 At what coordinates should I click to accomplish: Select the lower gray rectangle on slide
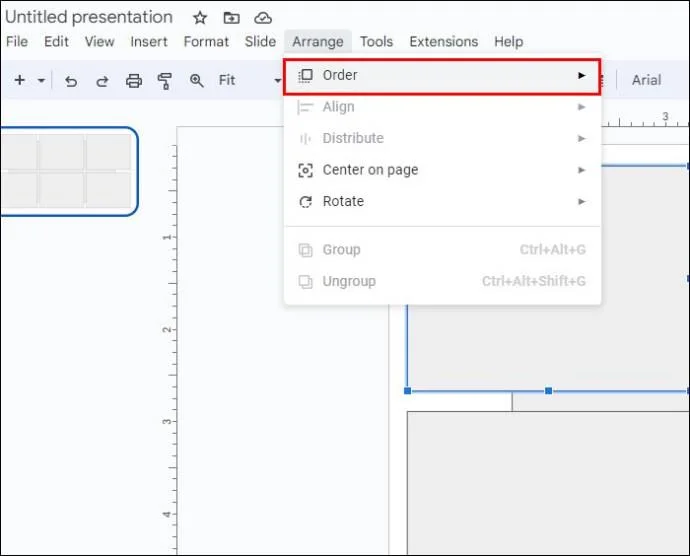pos(548,483)
